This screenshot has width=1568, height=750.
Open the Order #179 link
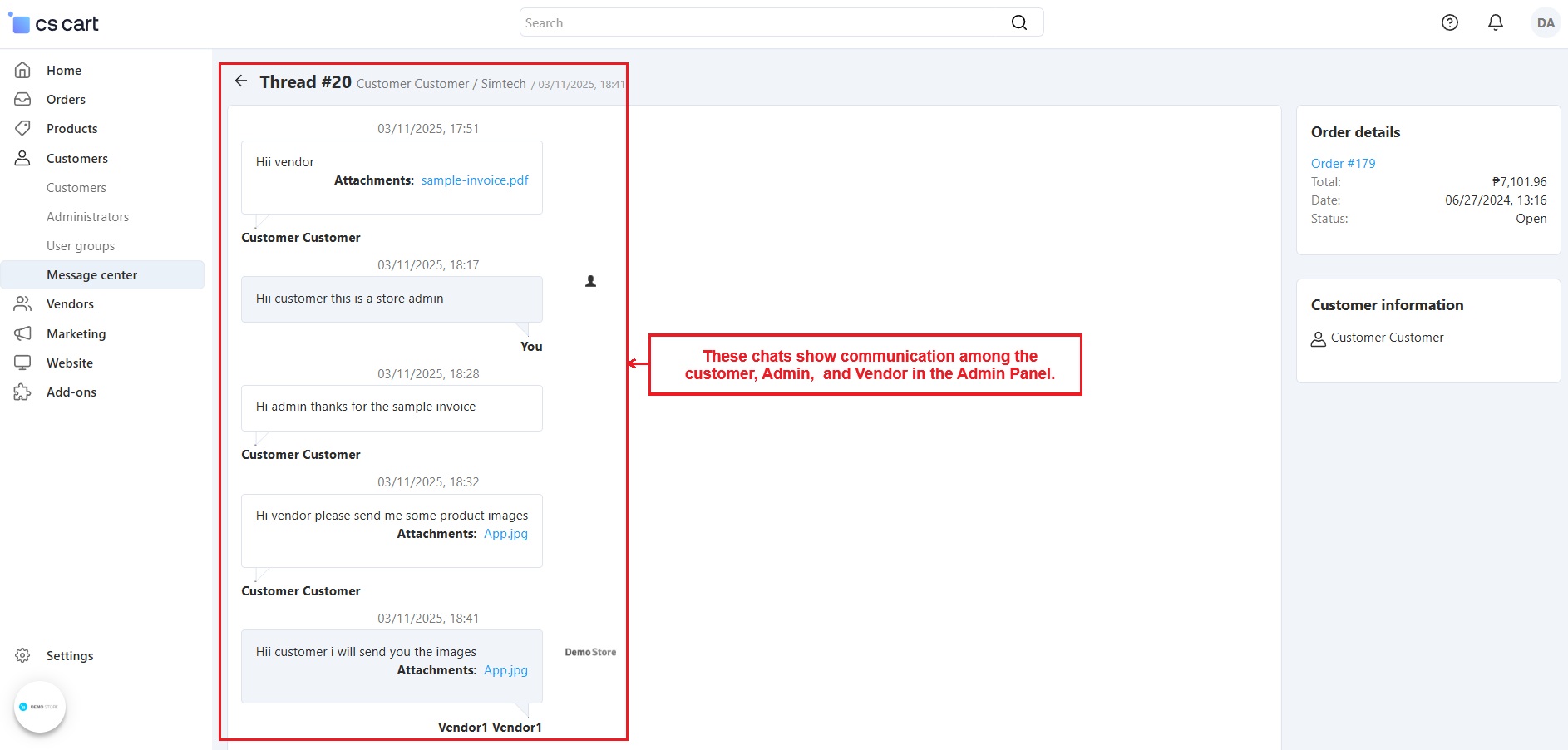tap(1343, 164)
